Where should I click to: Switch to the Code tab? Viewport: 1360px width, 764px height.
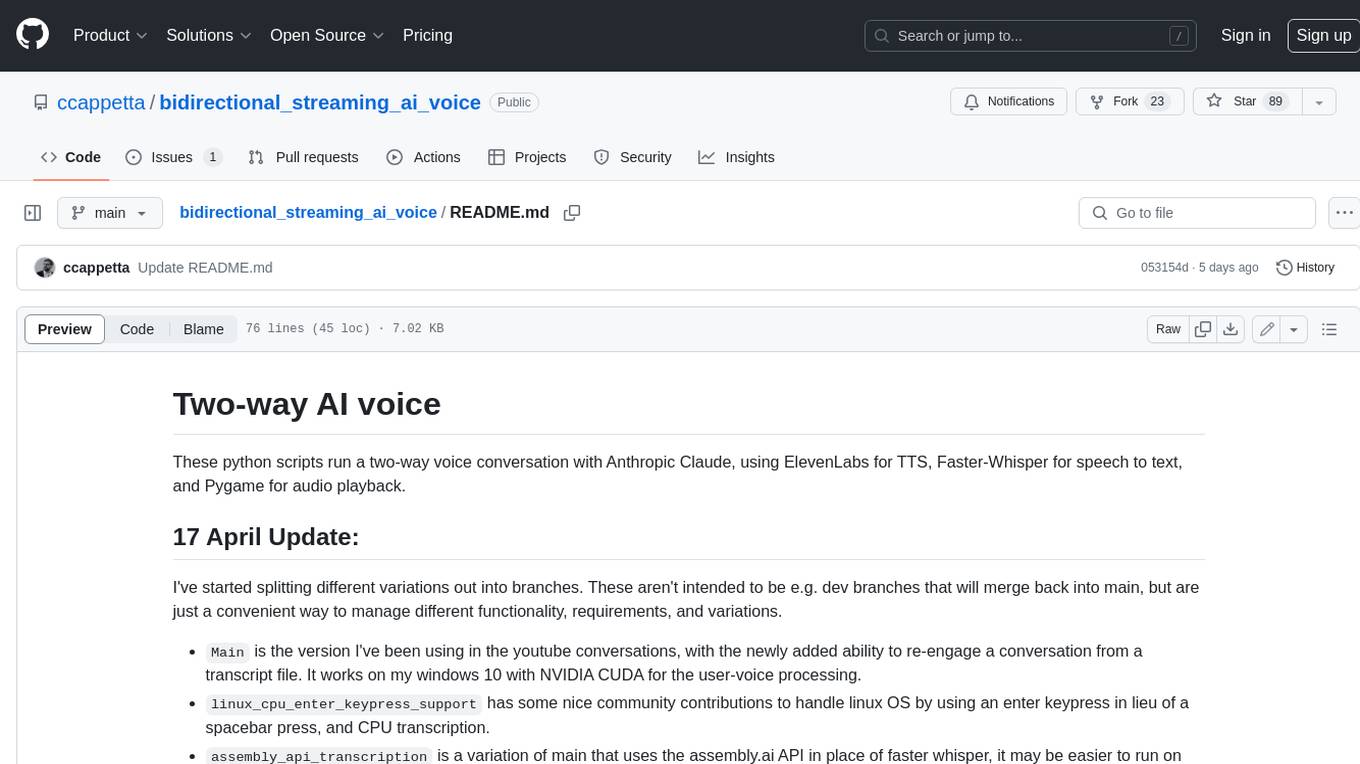71,157
